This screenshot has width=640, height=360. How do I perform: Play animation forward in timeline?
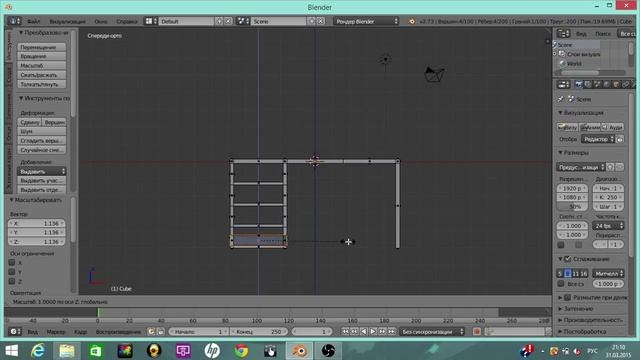[373, 332]
